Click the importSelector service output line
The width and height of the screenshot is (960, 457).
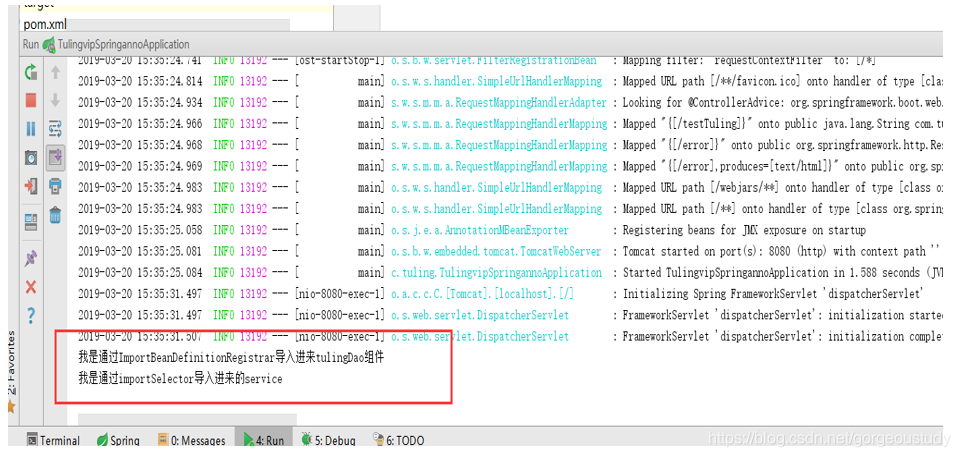click(x=181, y=379)
